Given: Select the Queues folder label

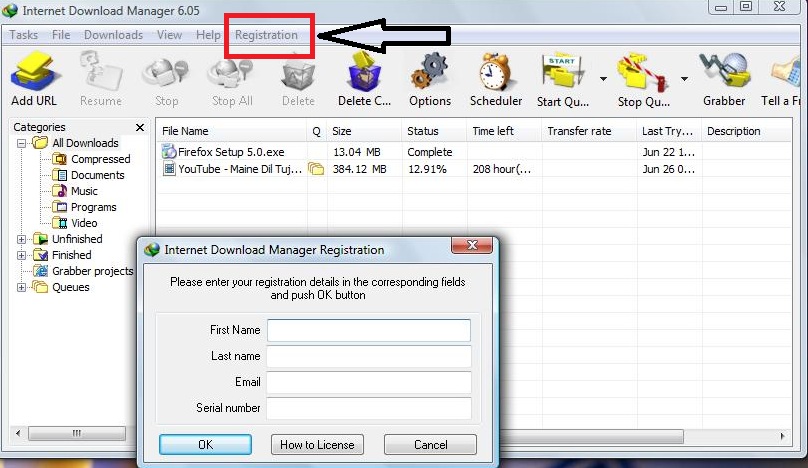Looking at the screenshot, I should [x=71, y=287].
